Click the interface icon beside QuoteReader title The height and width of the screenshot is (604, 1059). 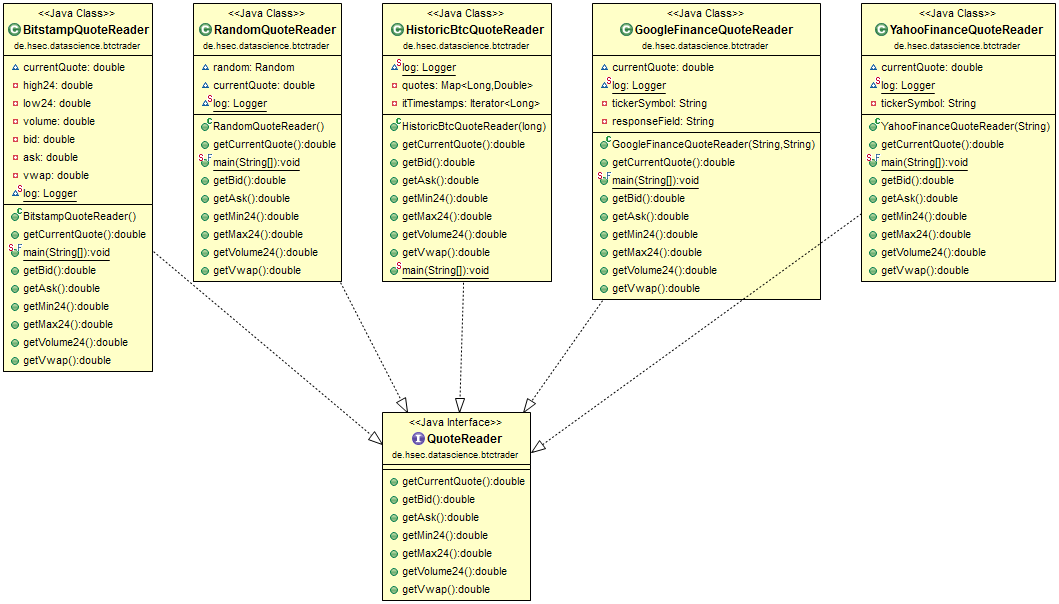point(418,438)
